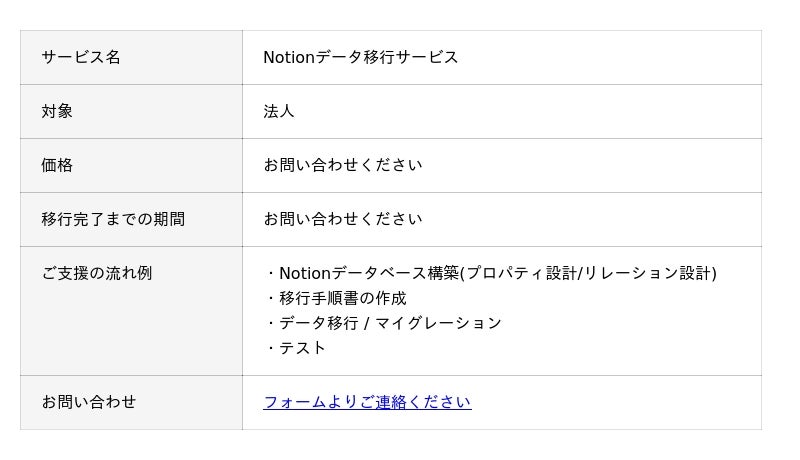Image resolution: width=800 pixels, height=460 pixels.
Task: Click the Notionデータ移行サービス text
Action: [361, 57]
